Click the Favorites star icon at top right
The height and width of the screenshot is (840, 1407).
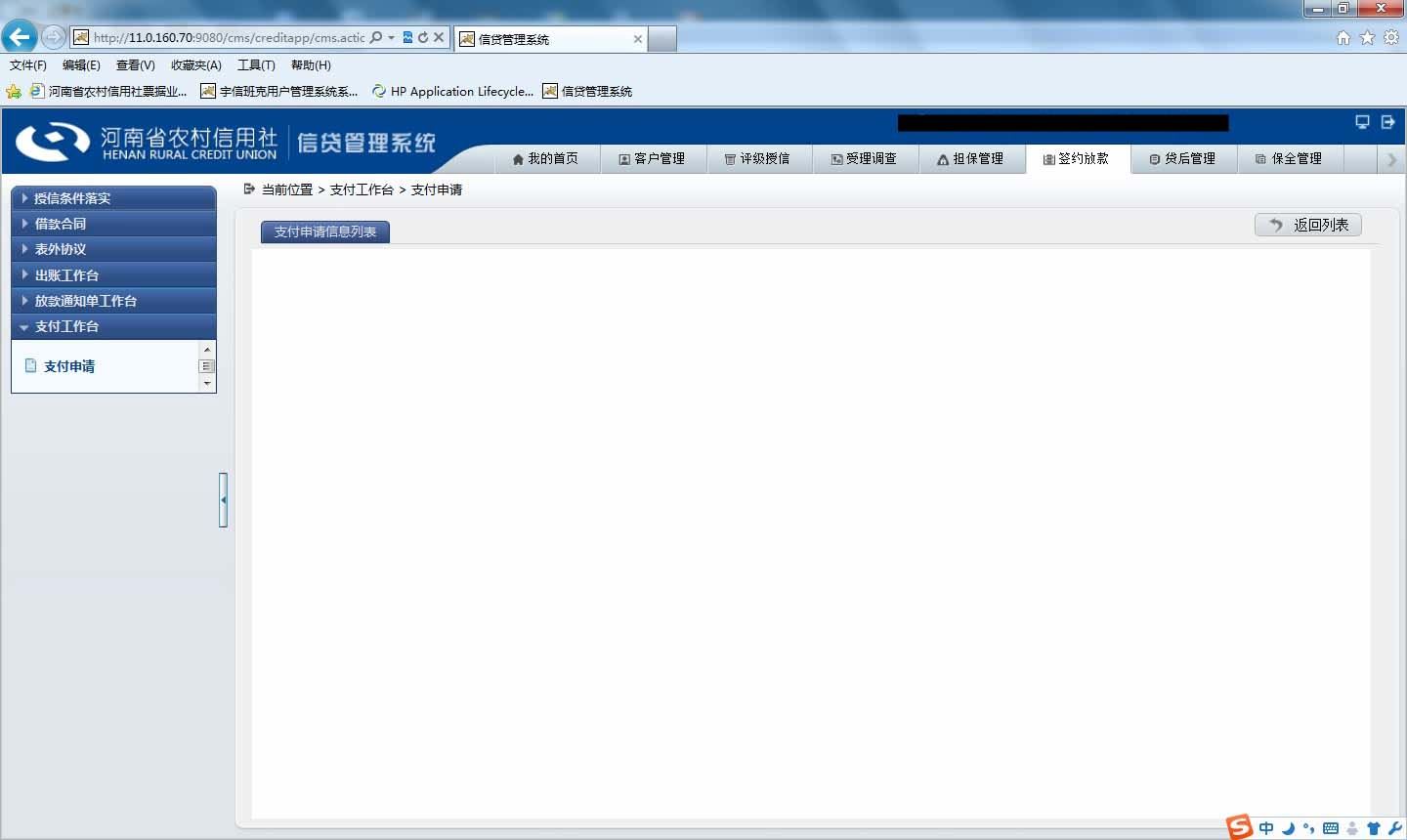coord(1367,37)
